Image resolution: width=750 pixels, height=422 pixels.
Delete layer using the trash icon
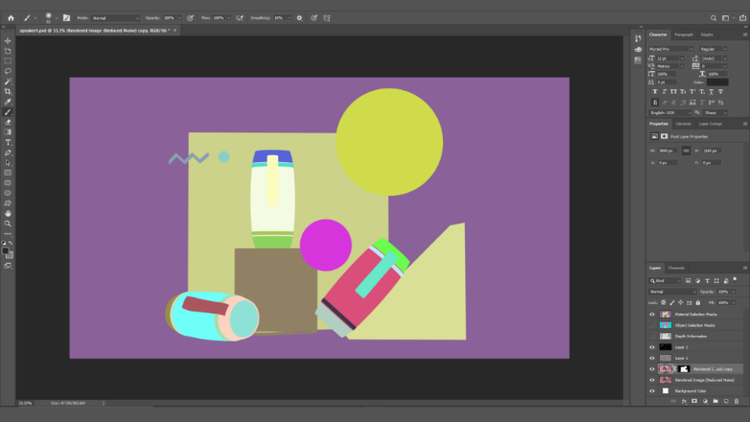coord(738,401)
